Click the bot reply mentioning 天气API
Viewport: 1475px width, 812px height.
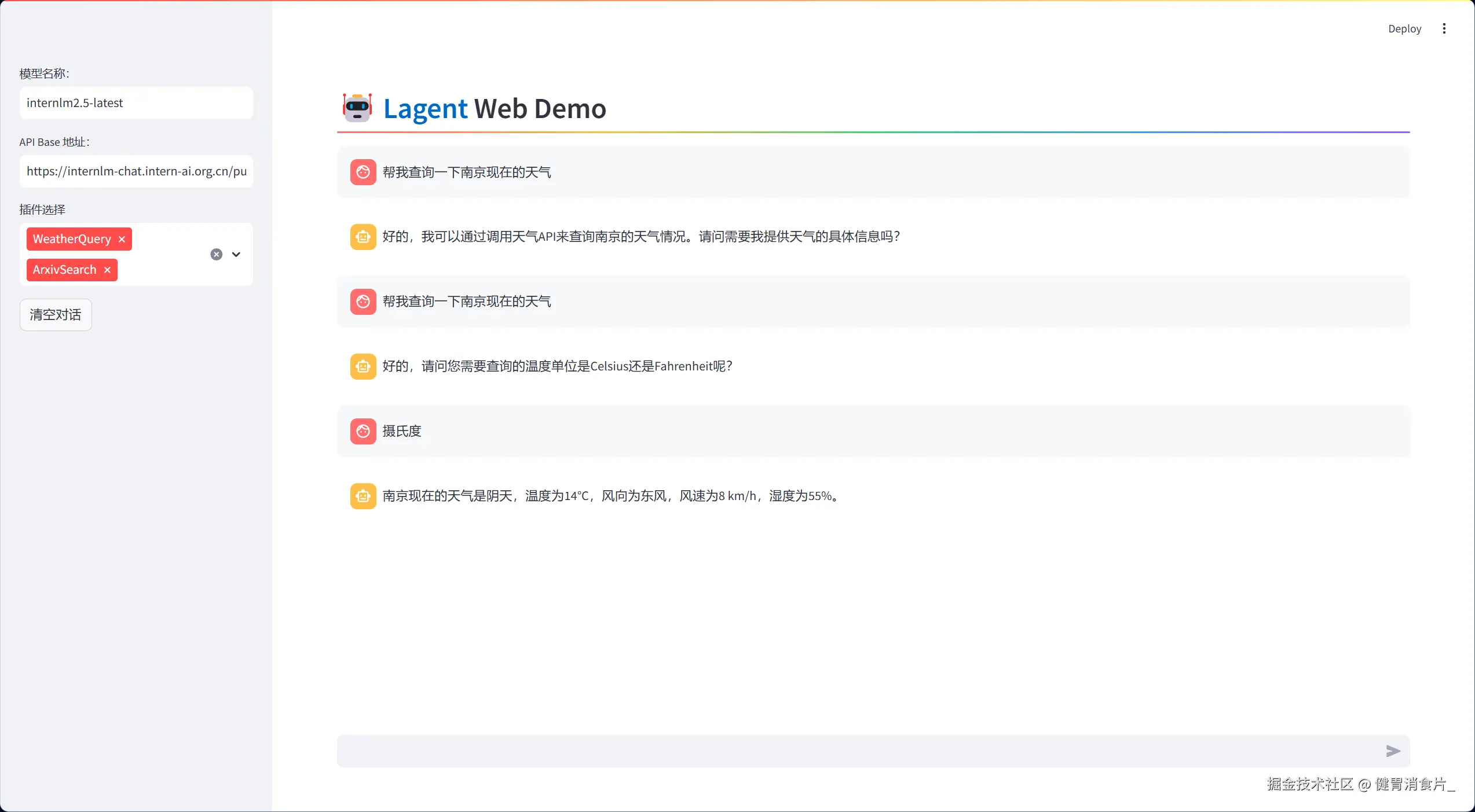641,237
